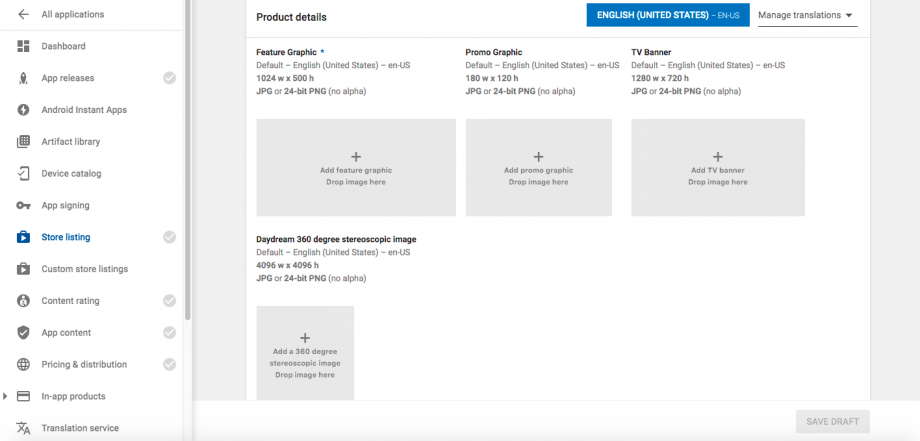This screenshot has width=920, height=441.
Task: Click the Save Draft button
Action: point(832,421)
